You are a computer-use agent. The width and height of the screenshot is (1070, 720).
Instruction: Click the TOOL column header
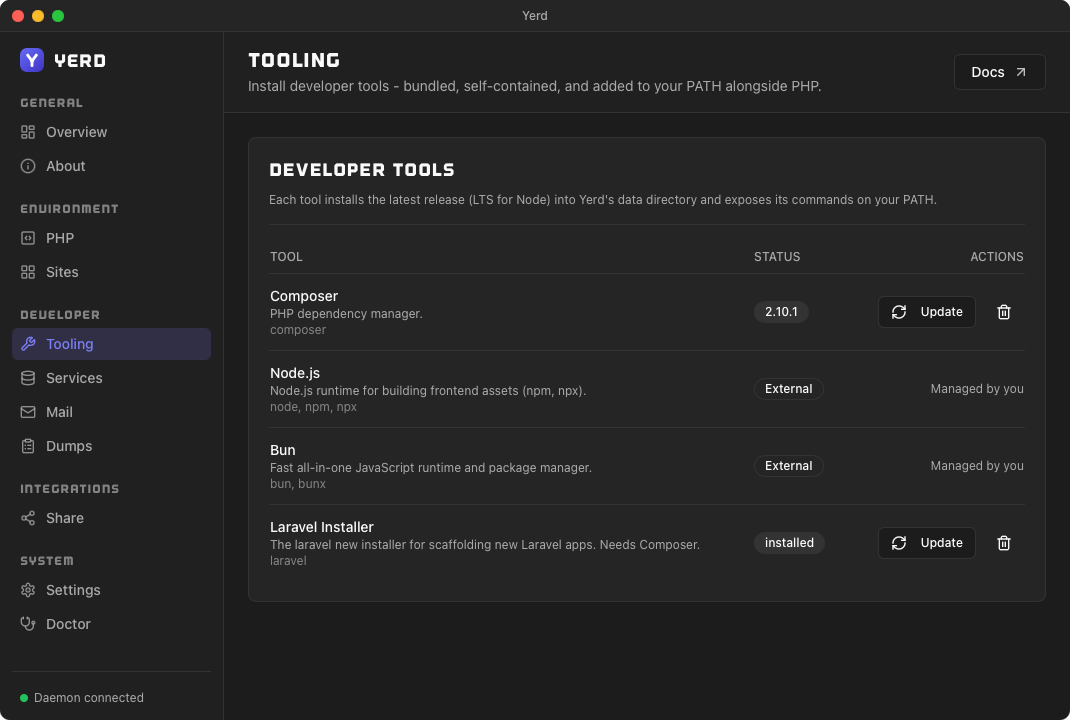(286, 257)
